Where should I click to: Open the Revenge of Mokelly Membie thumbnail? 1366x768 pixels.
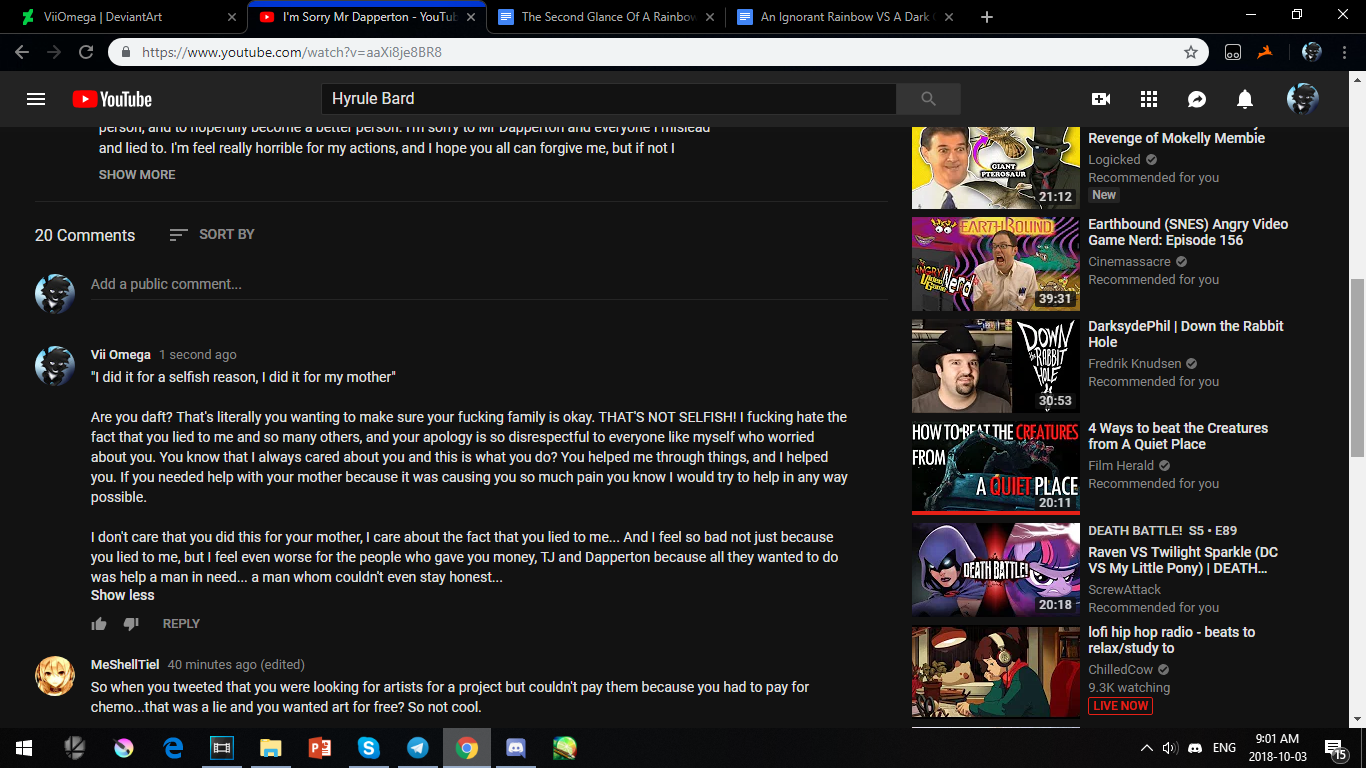click(x=996, y=168)
